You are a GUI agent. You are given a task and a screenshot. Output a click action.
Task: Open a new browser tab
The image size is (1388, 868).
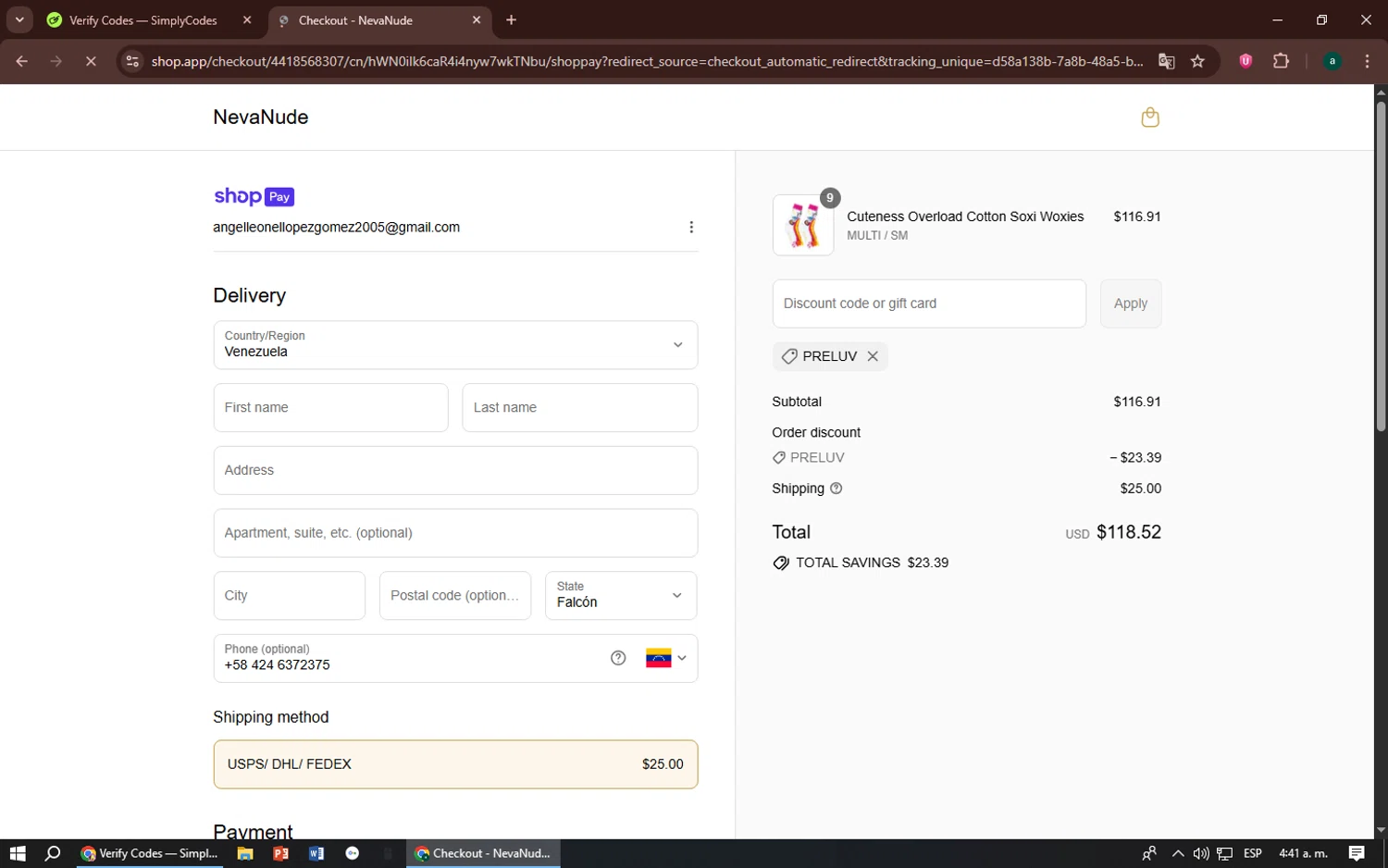[x=511, y=19]
